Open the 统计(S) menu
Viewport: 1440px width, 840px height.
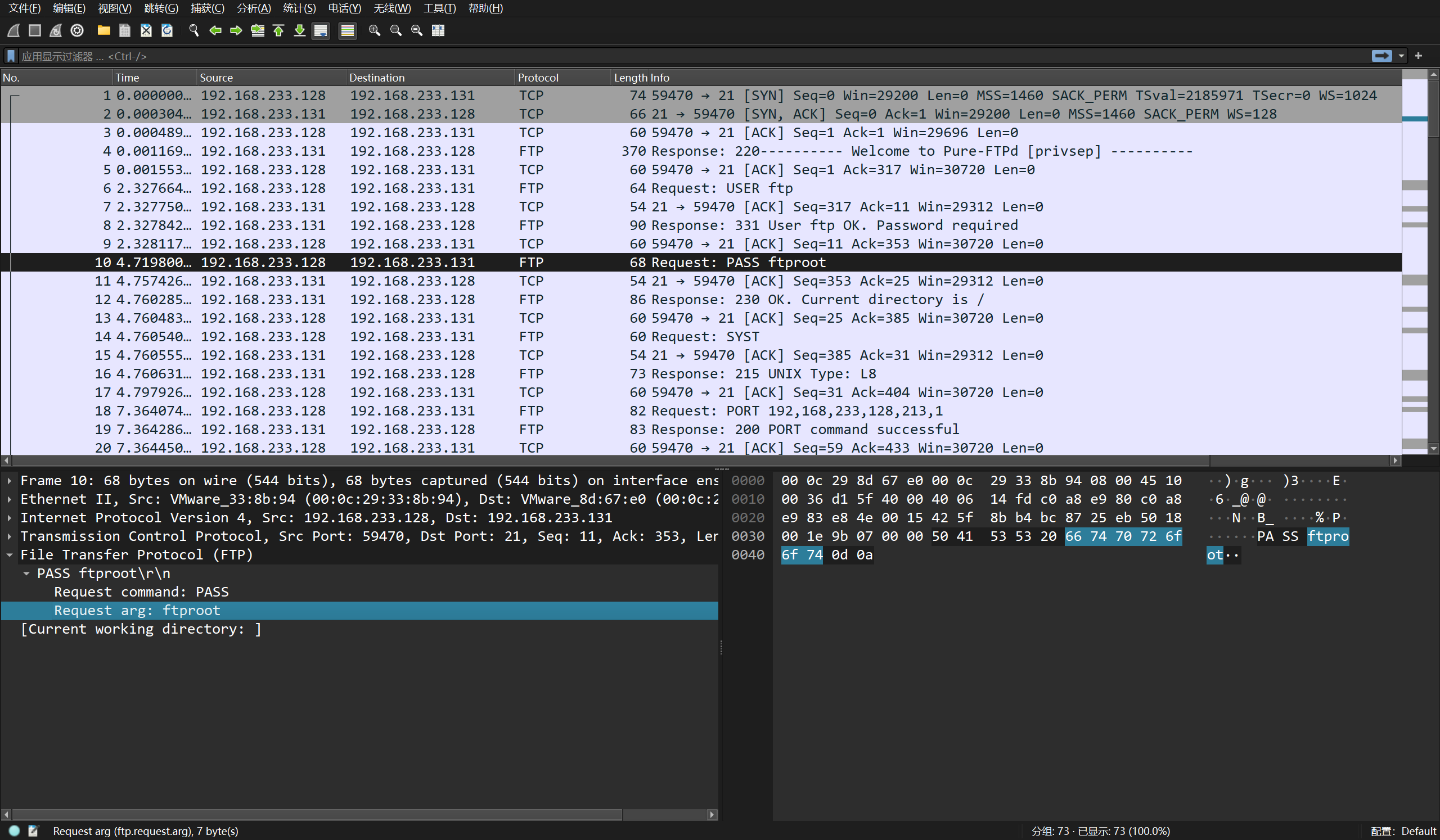pyautogui.click(x=299, y=8)
